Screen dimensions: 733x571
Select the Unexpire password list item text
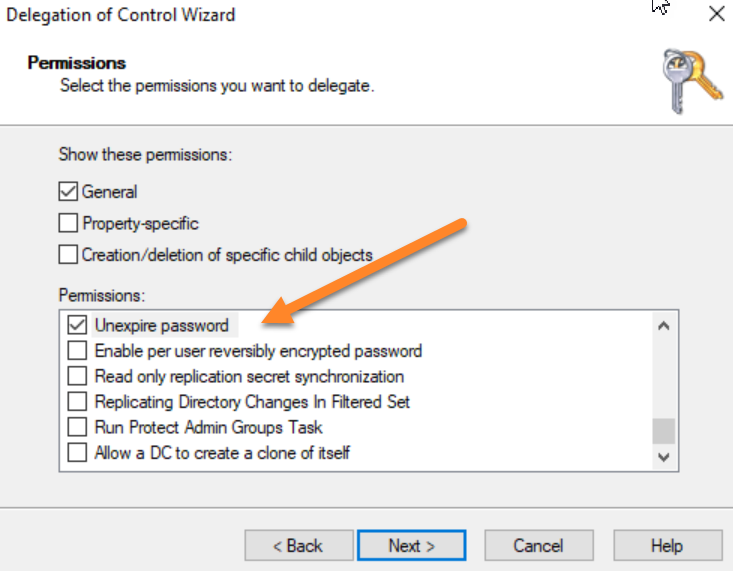coord(162,325)
